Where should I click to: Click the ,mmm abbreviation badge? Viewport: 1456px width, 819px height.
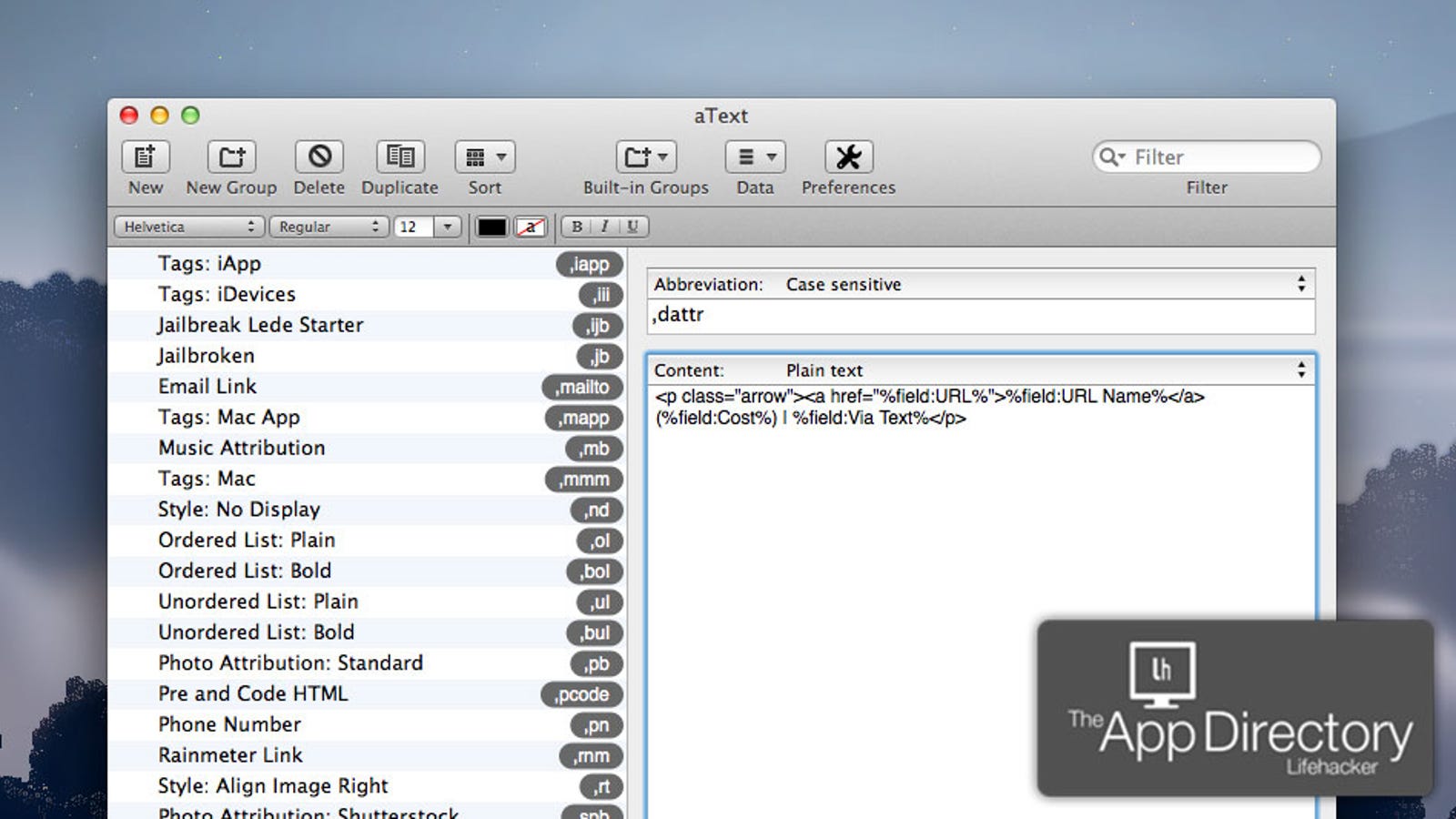[x=584, y=480]
